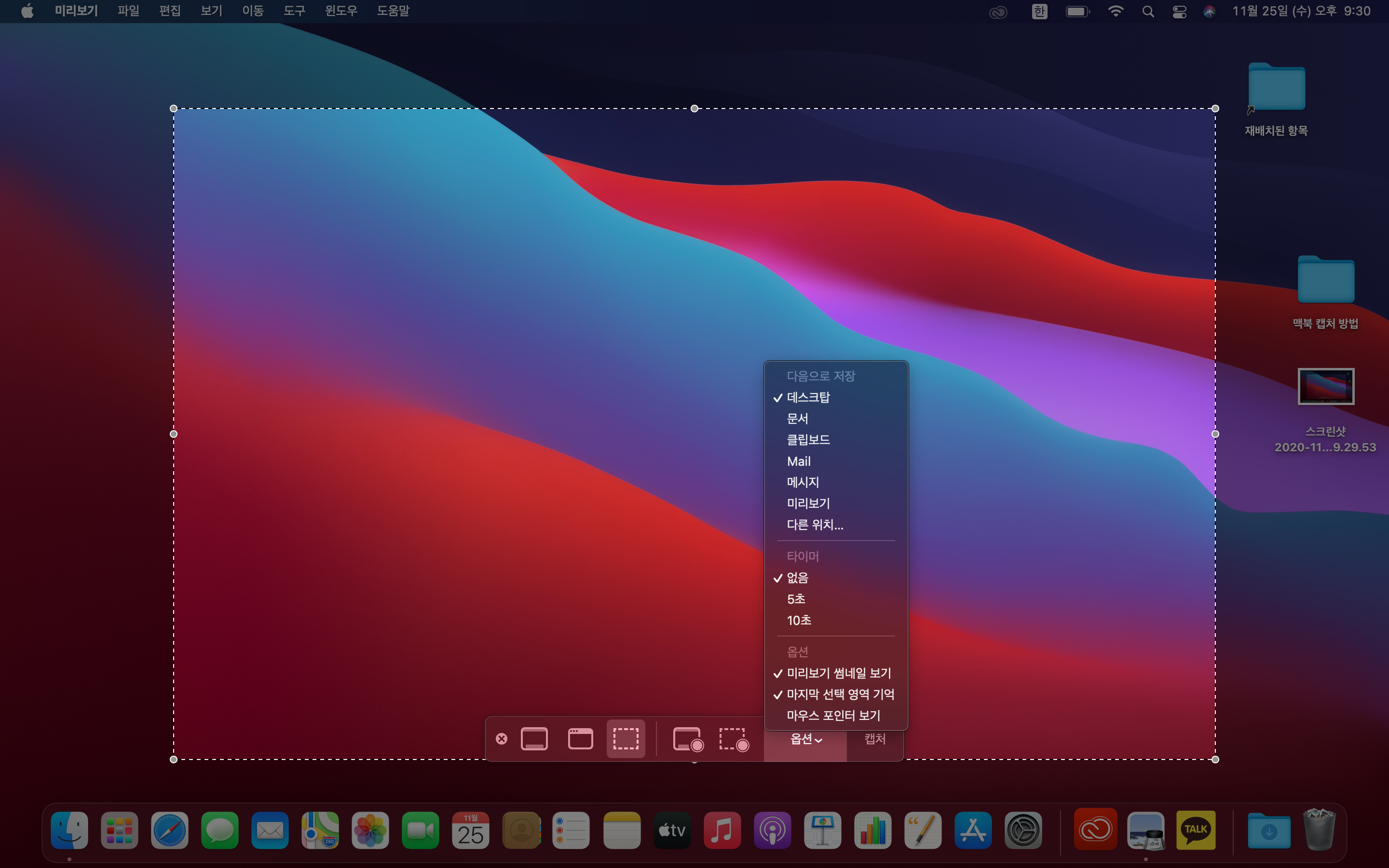Set timer to 5초
The width and height of the screenshot is (1389, 868).
(796, 599)
